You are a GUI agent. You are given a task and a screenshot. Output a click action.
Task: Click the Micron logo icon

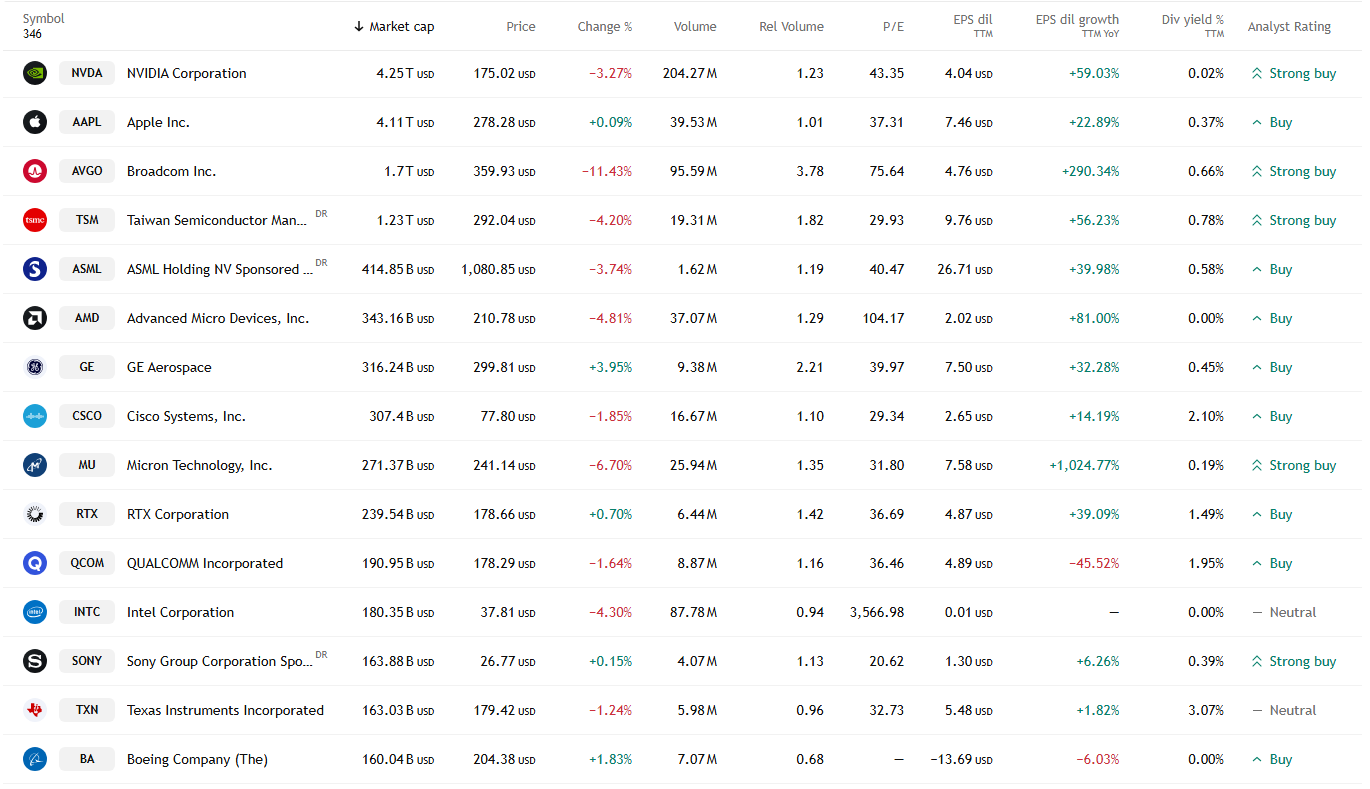pyautogui.click(x=35, y=465)
